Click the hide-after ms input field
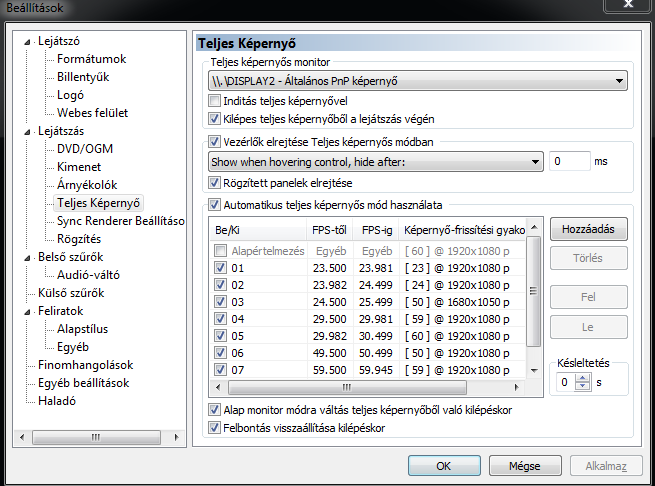Image resolution: width=655 pixels, height=486 pixels. [x=569, y=161]
